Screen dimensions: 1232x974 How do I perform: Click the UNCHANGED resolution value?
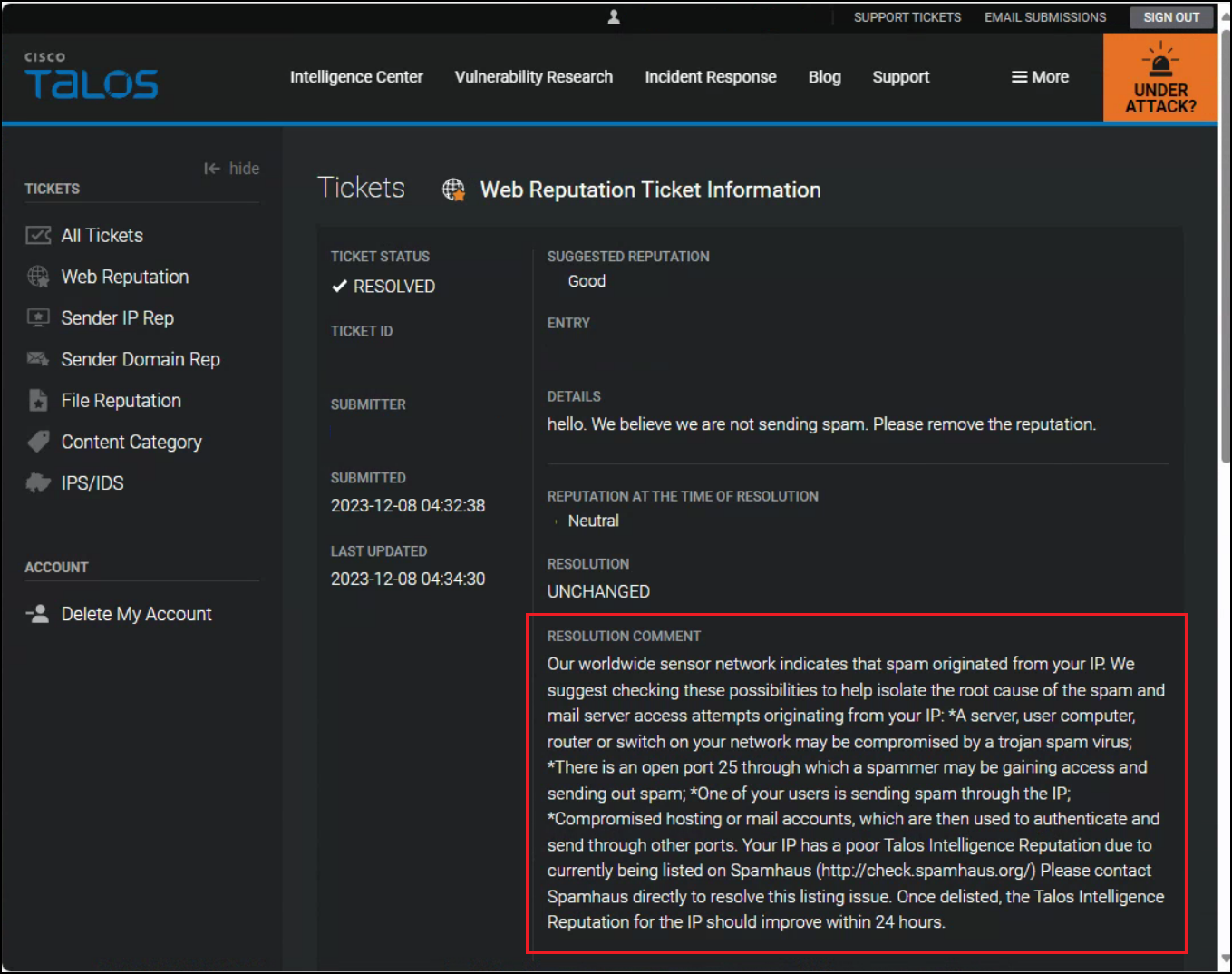click(598, 591)
